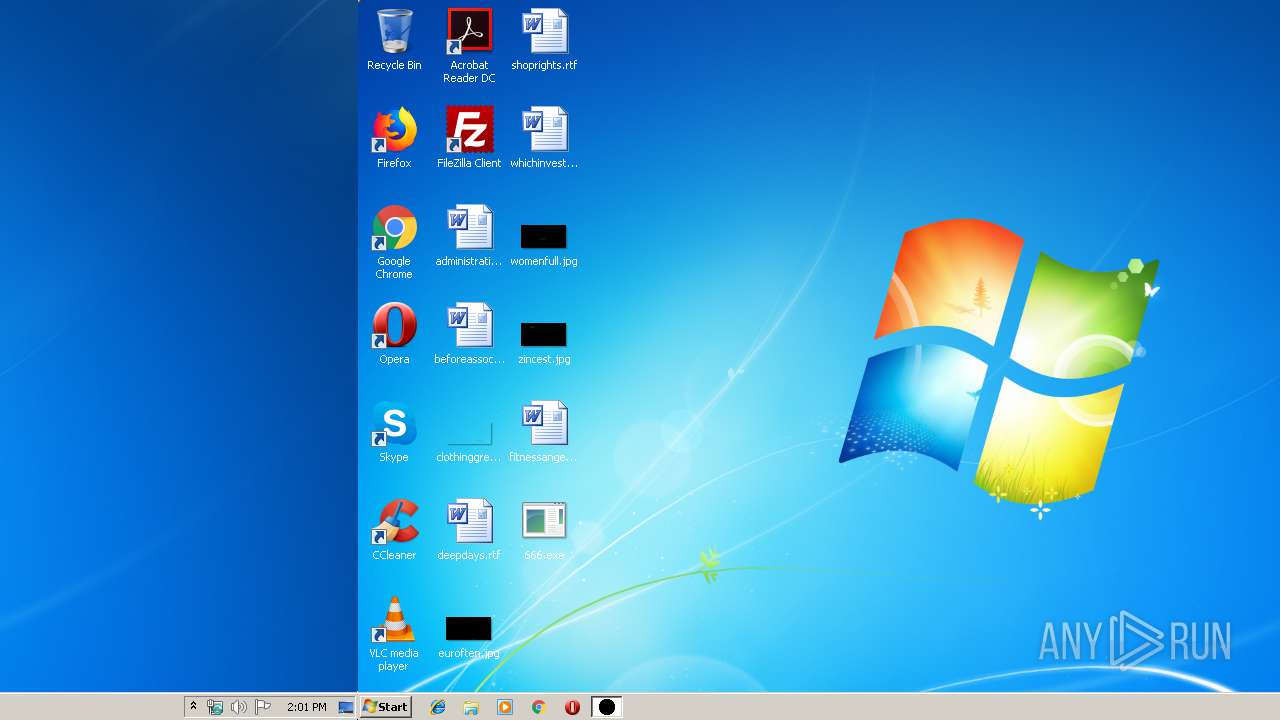Open Google Chrome desktop shortcut

tap(394, 242)
